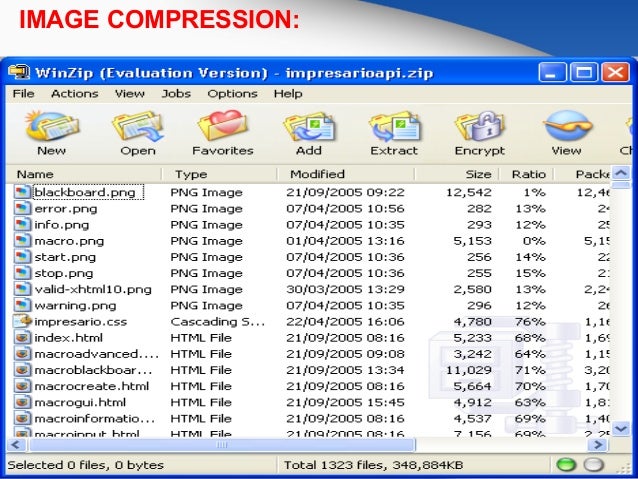Sort by the Modified column header

[346, 174]
